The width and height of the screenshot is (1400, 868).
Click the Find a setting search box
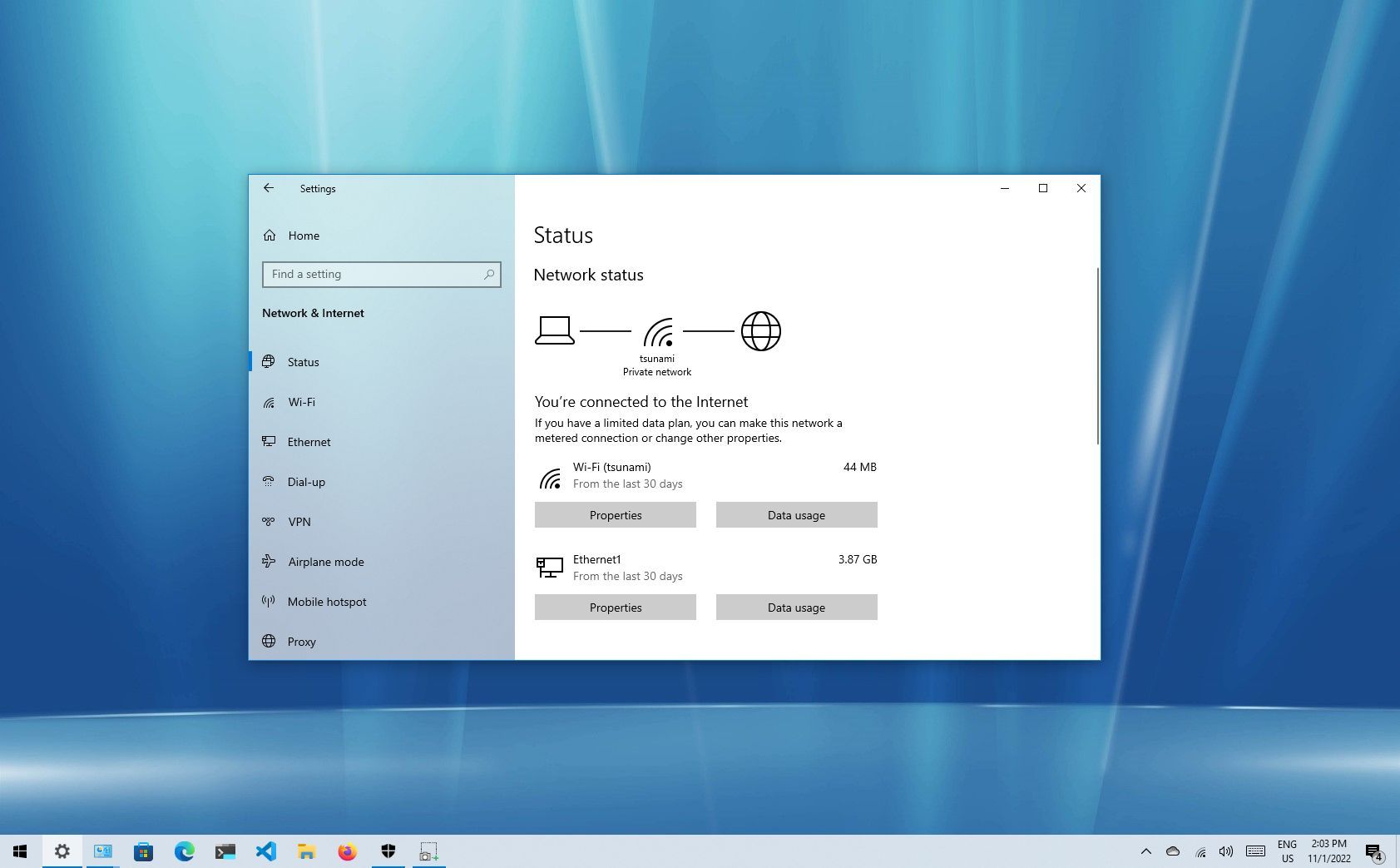pos(381,274)
